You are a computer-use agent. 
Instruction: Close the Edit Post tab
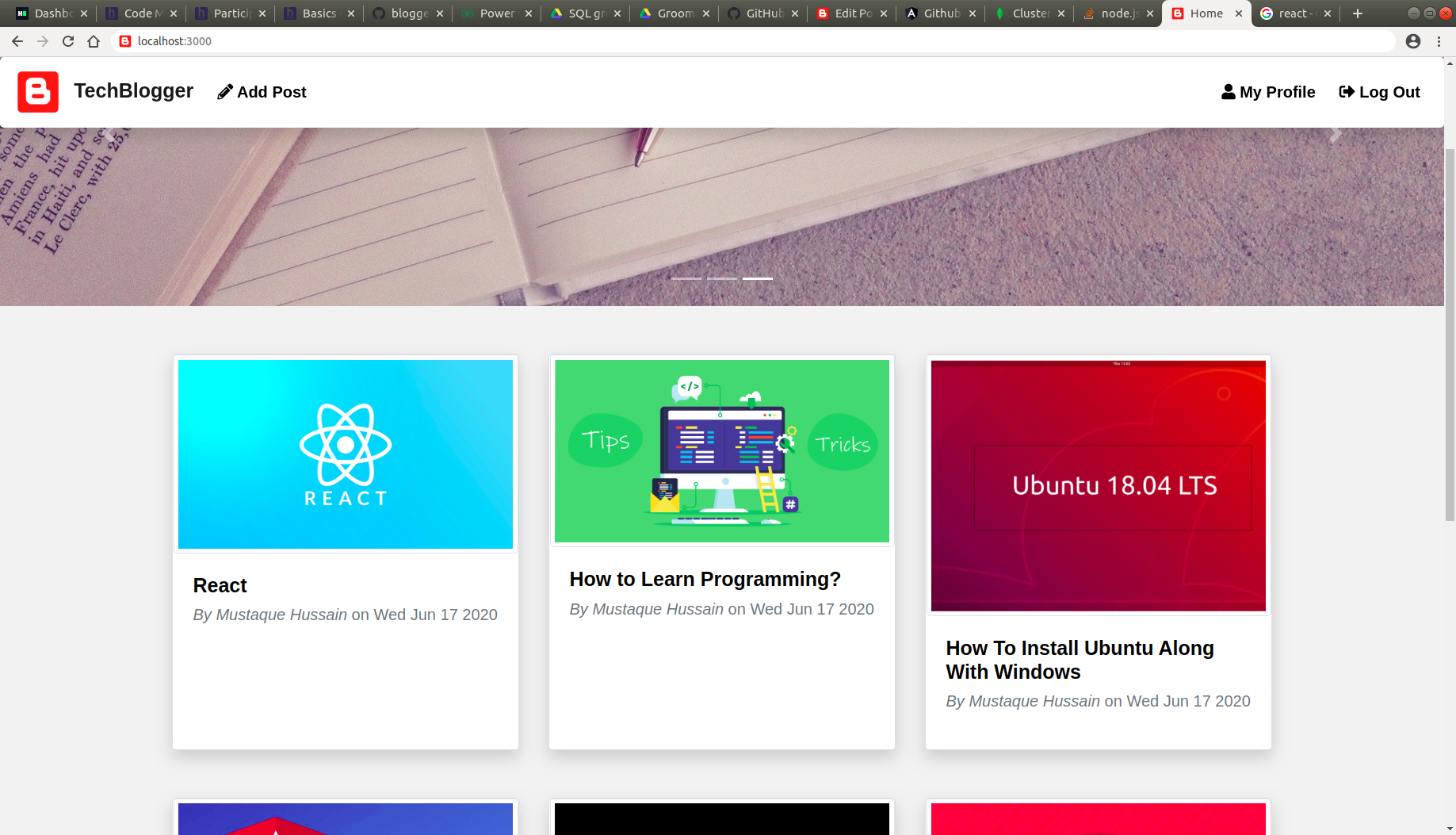click(x=884, y=13)
